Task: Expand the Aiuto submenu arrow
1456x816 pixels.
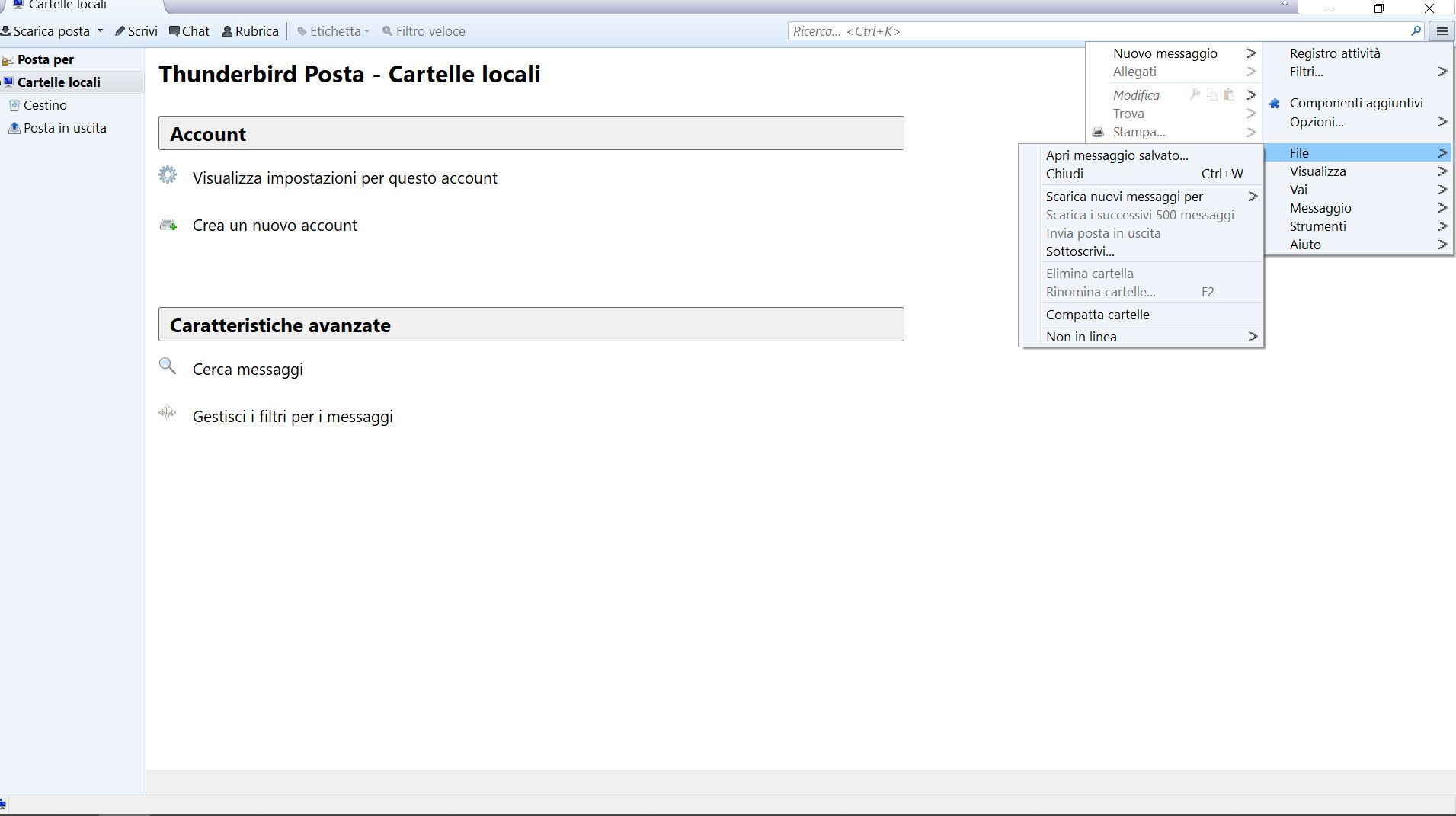Action: [1442, 245]
